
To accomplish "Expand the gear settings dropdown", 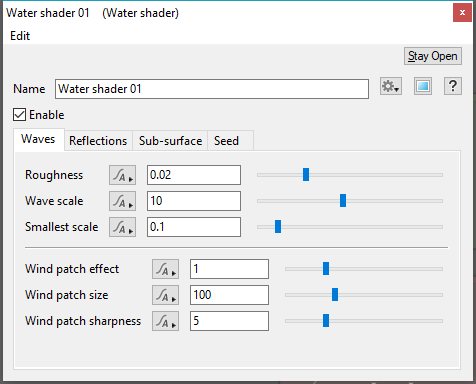I will [391, 87].
